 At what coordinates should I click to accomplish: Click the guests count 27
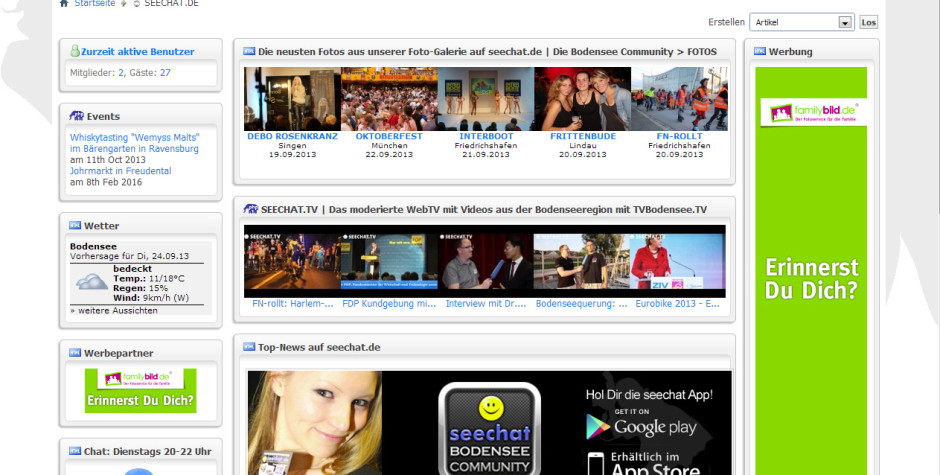point(165,73)
